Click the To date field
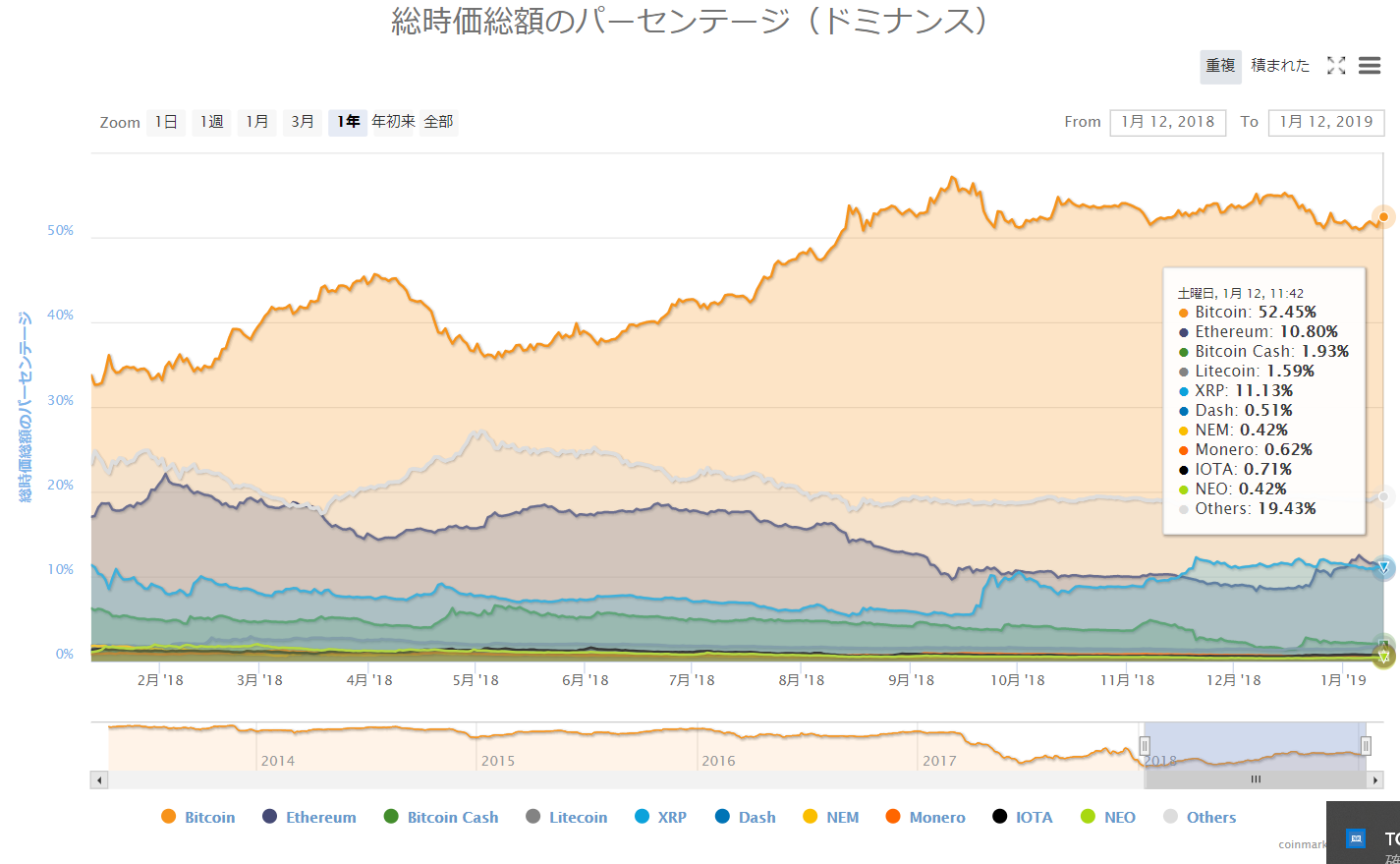The image size is (1400, 864). click(x=1326, y=122)
